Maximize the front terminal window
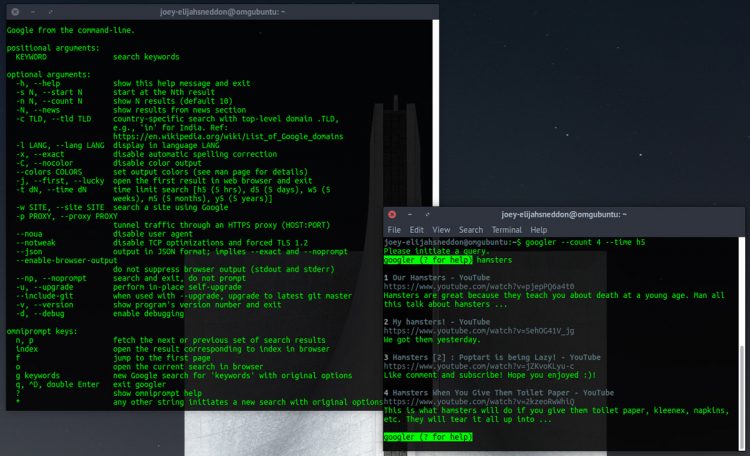This screenshot has width=750, height=456. pyautogui.click(x=427, y=214)
